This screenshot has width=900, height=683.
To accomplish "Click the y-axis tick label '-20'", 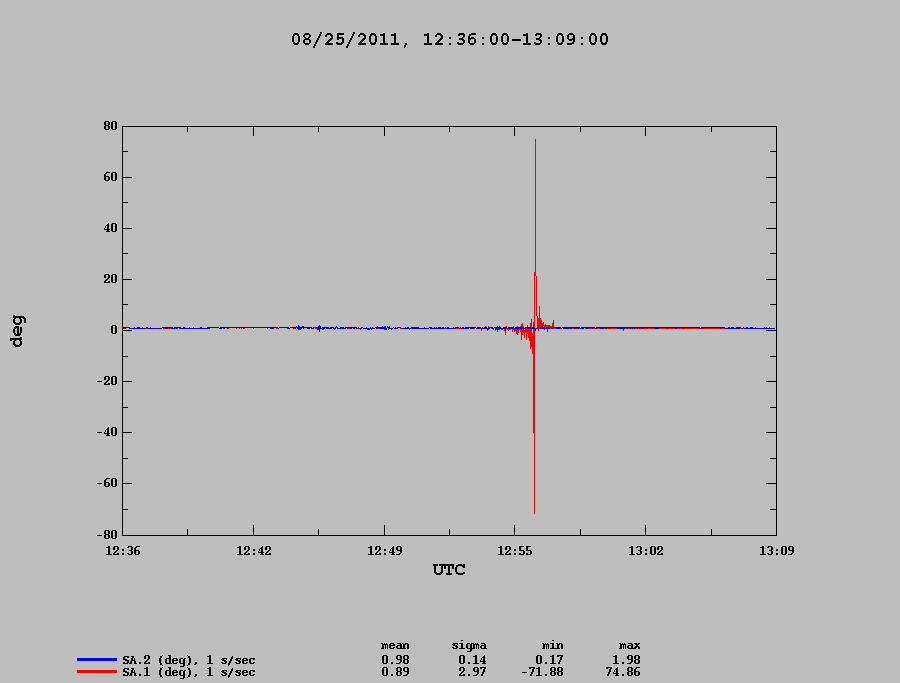I will (107, 381).
